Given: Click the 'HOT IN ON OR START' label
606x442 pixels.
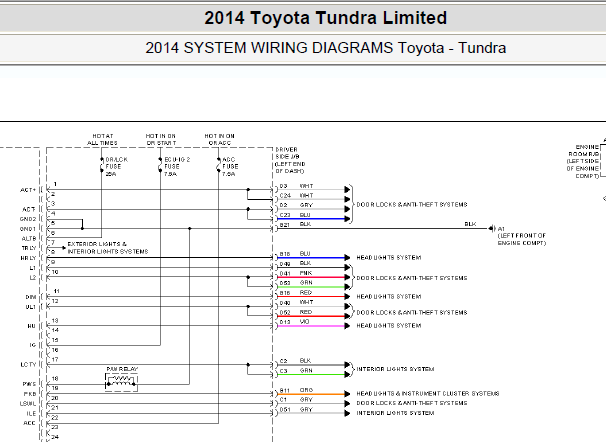Looking at the screenshot, I should (x=161, y=139).
